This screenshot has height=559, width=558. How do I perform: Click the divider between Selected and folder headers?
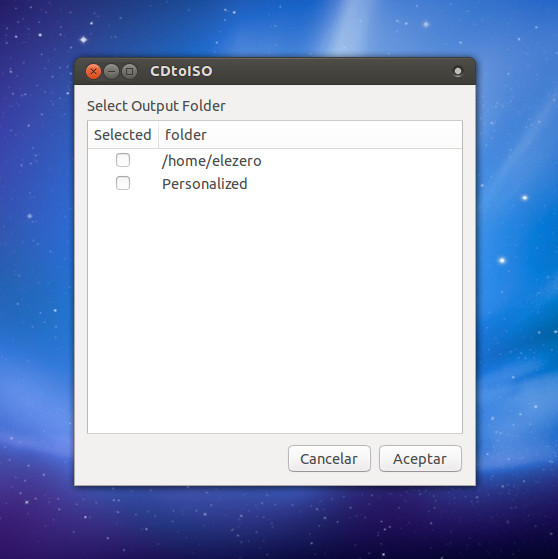(158, 135)
